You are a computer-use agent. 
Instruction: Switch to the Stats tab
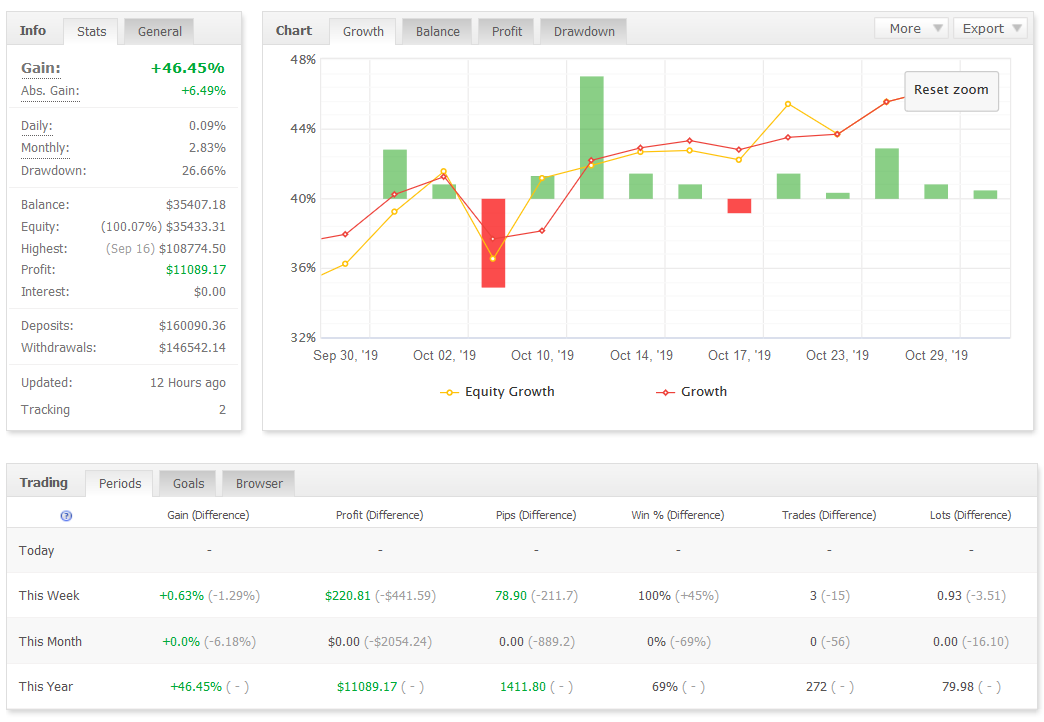[91, 31]
